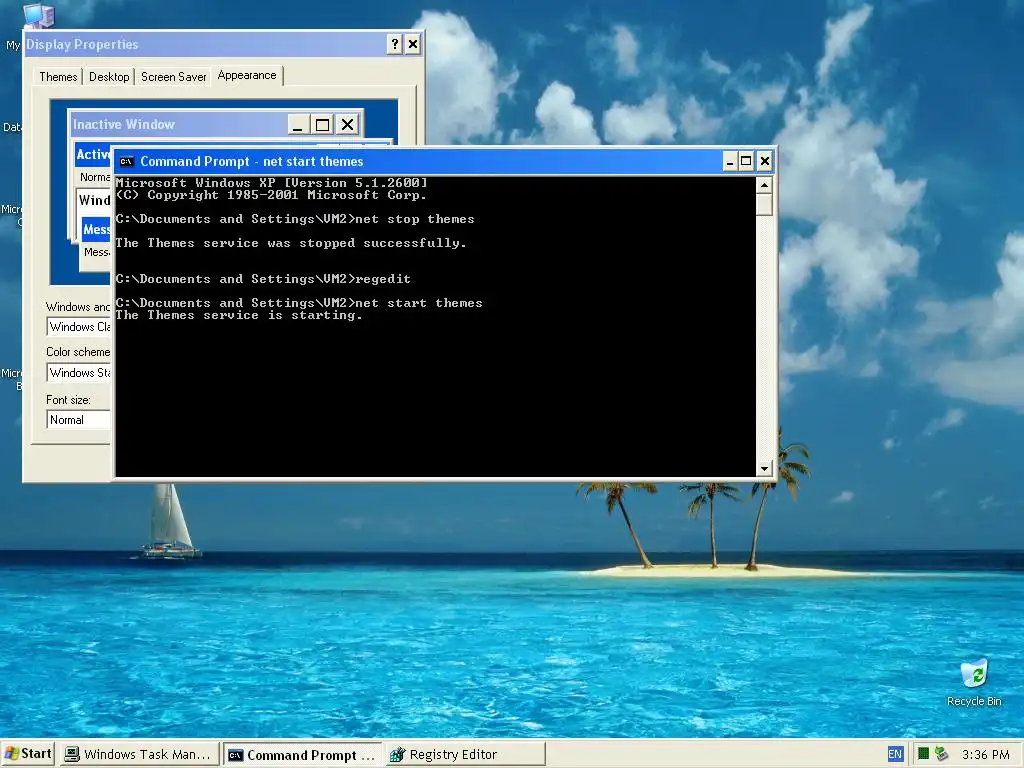Open Windows and buttons style dropdown
This screenshot has height=768, width=1024.
tap(78, 327)
